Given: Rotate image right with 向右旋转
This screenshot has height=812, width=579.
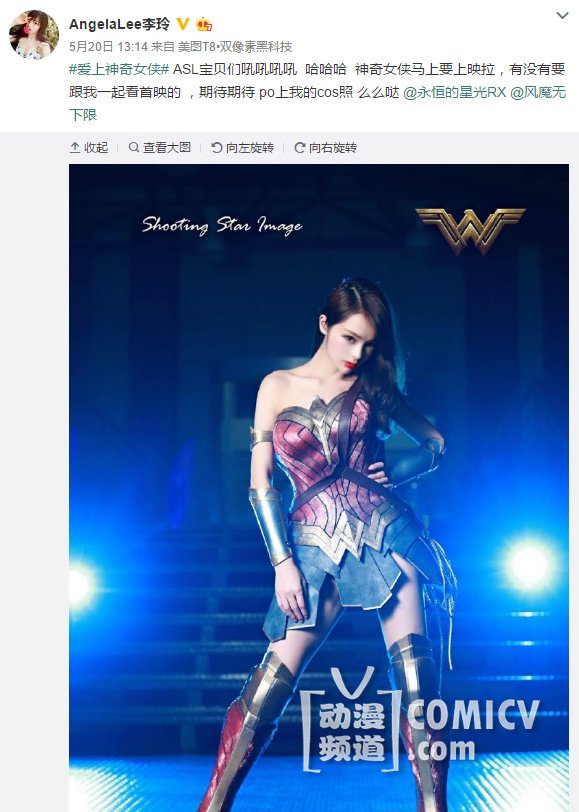Looking at the screenshot, I should (325, 148).
